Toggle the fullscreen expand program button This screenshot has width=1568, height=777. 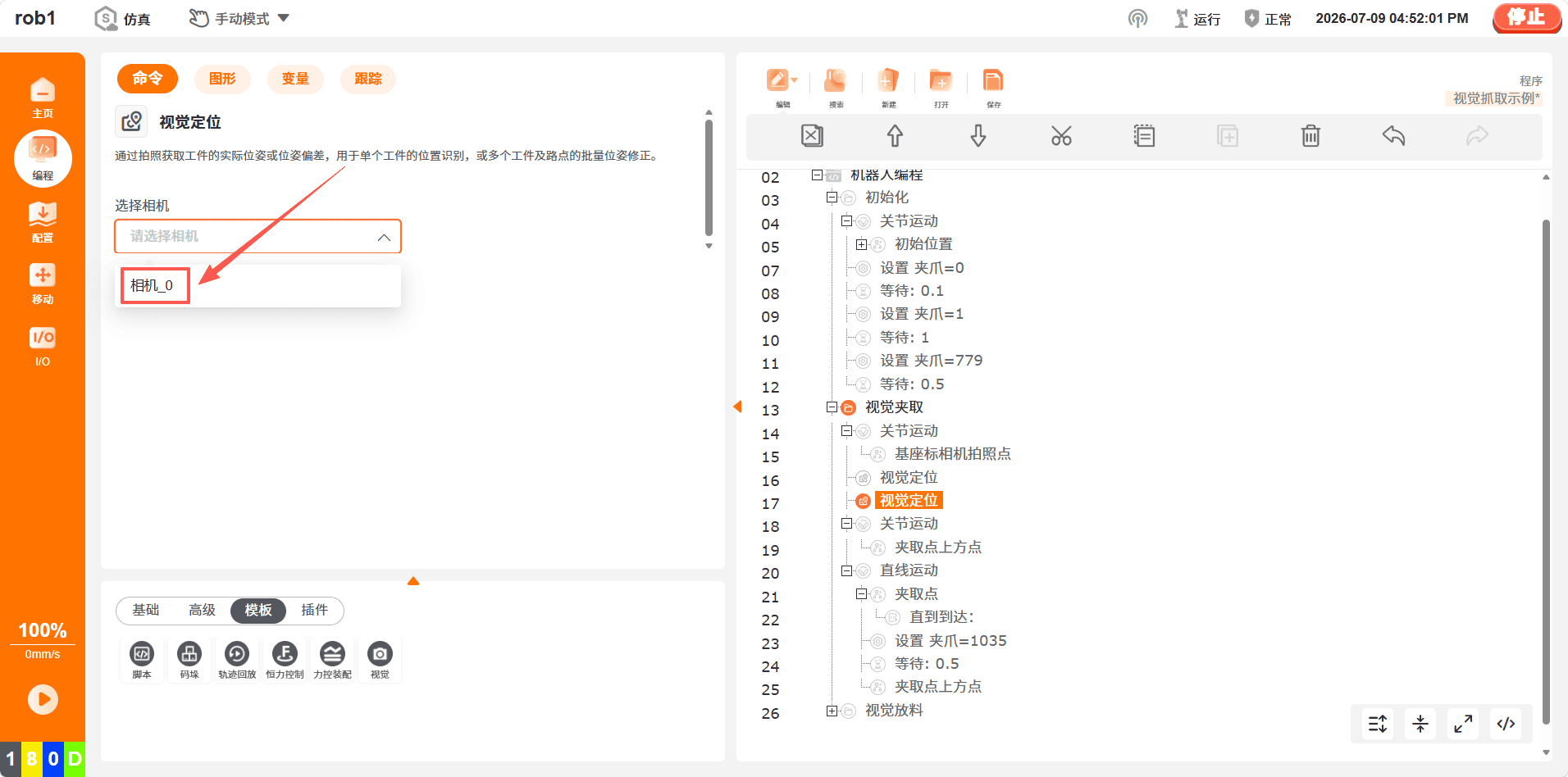(1463, 724)
